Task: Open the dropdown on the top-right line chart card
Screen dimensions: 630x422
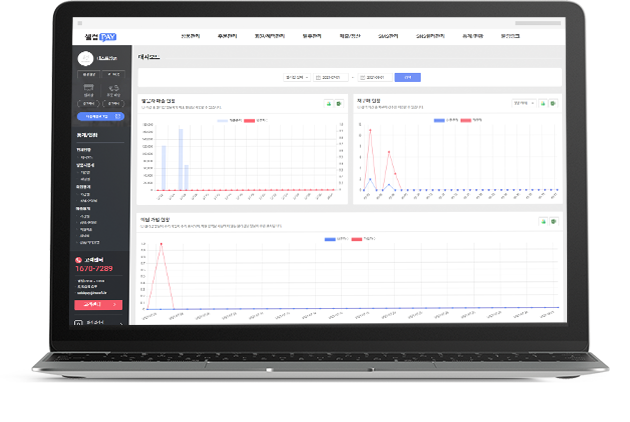Action: [524, 103]
